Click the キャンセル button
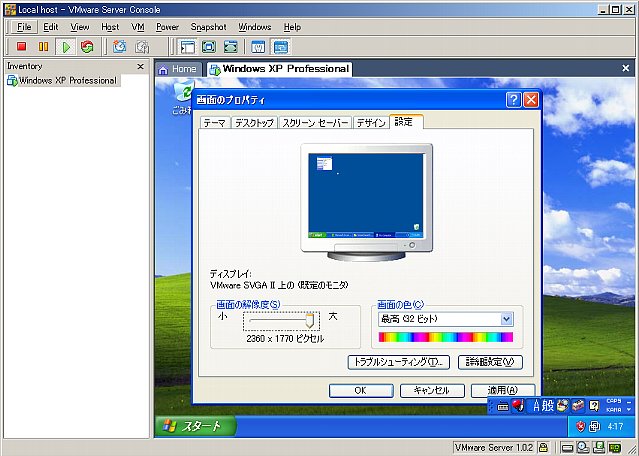This screenshot has width=639, height=456. coord(432,390)
